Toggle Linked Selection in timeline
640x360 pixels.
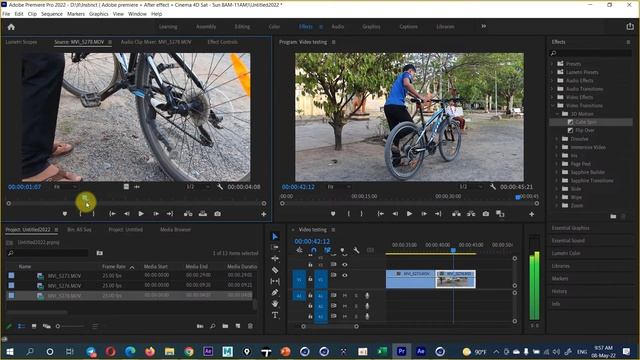tap(327, 250)
